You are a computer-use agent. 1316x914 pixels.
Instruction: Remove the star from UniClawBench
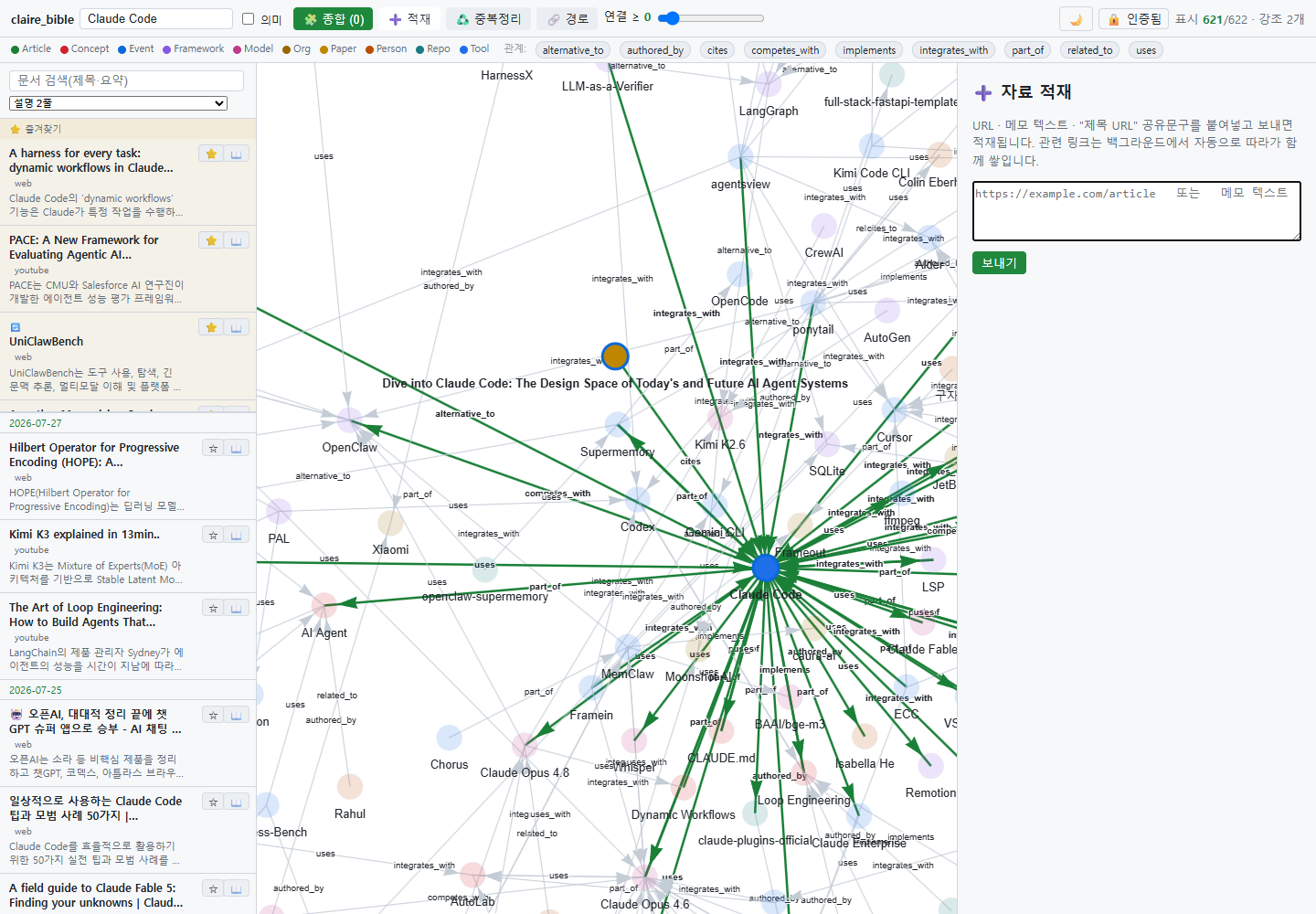click(x=211, y=327)
